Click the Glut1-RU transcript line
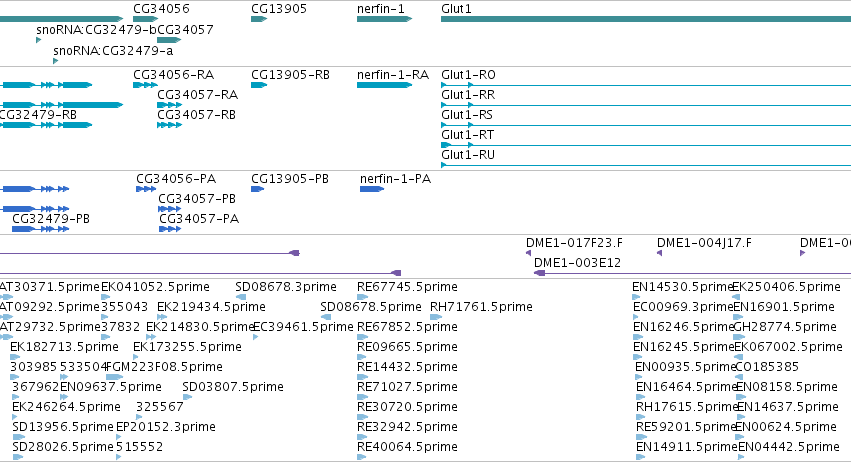851x462 pixels. (646, 165)
